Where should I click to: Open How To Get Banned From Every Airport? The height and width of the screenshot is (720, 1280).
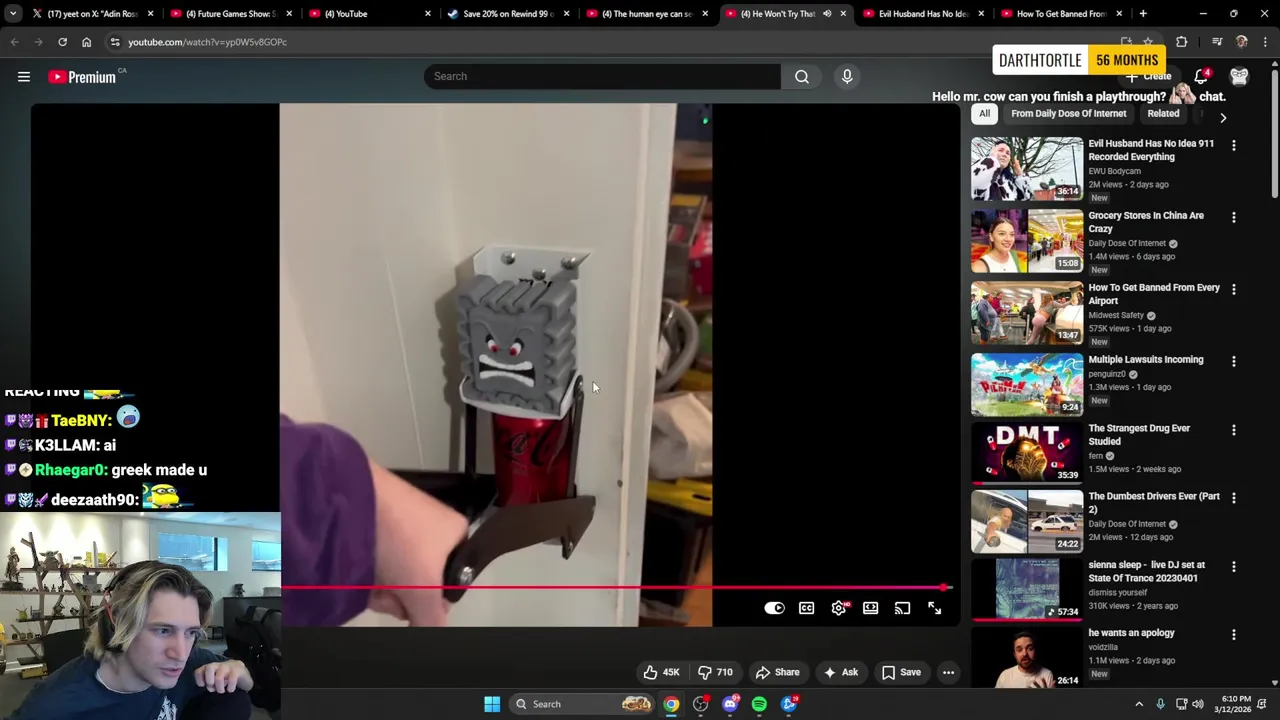click(x=1154, y=294)
